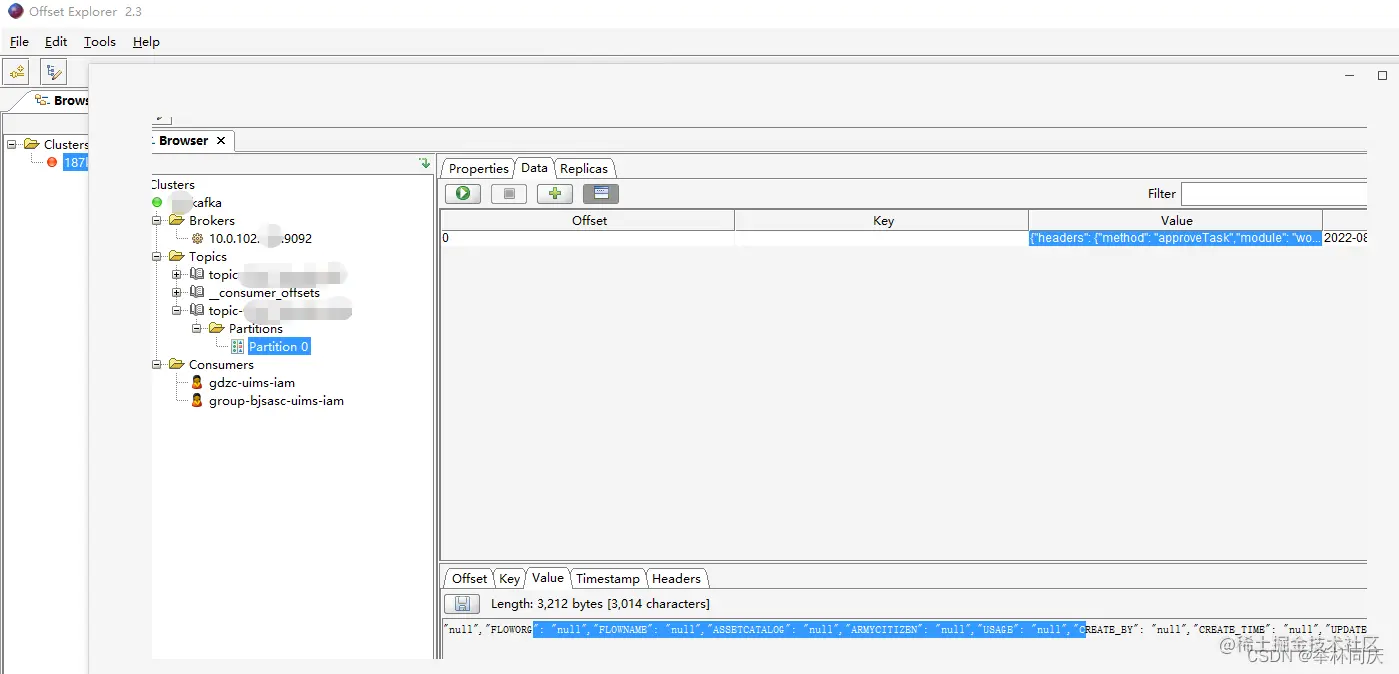1399x674 pixels.
Task: Select the message row value cell with headers JSON
Action: (1175, 238)
